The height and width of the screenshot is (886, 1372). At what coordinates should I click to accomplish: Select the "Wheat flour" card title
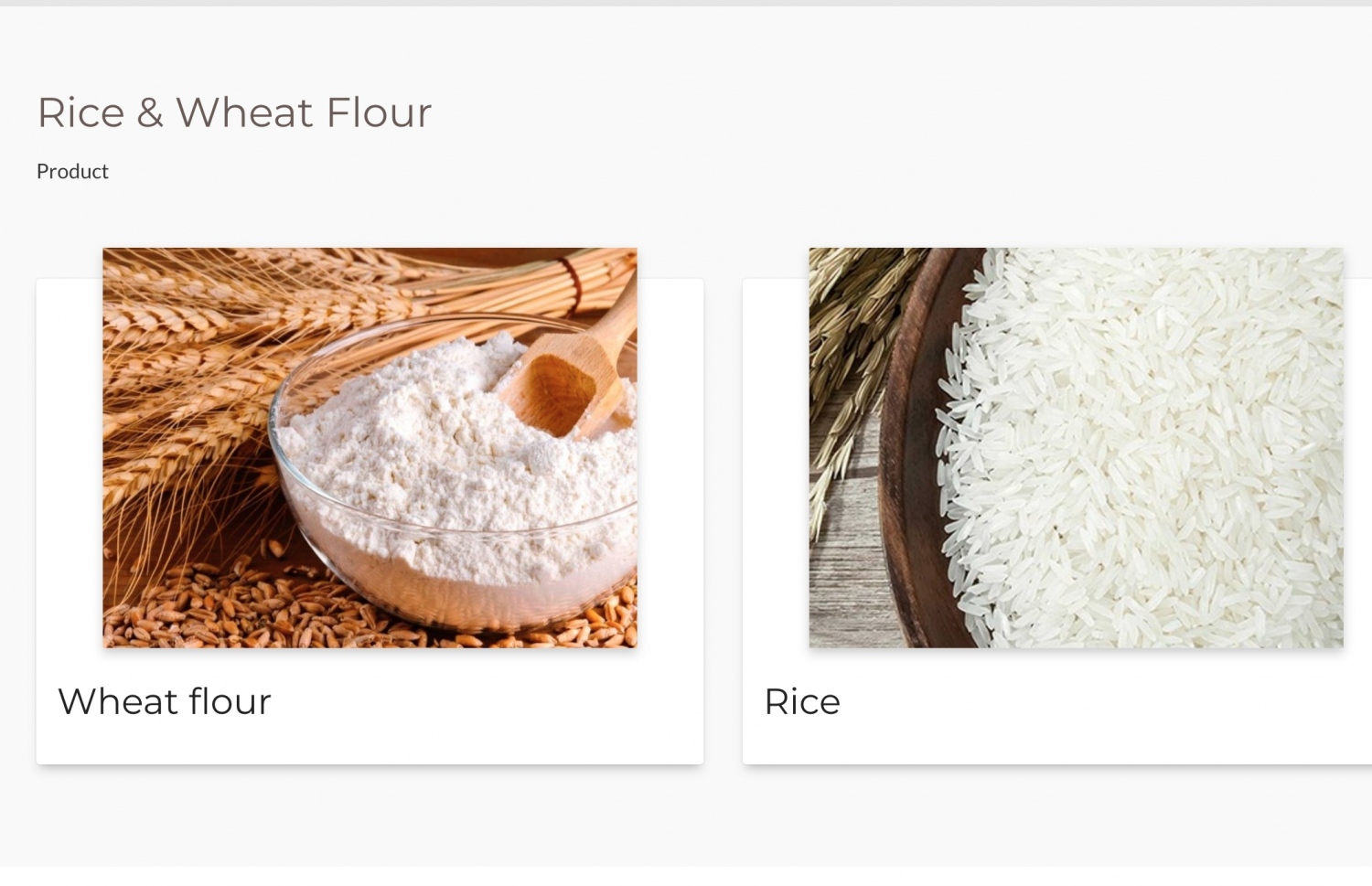click(165, 702)
